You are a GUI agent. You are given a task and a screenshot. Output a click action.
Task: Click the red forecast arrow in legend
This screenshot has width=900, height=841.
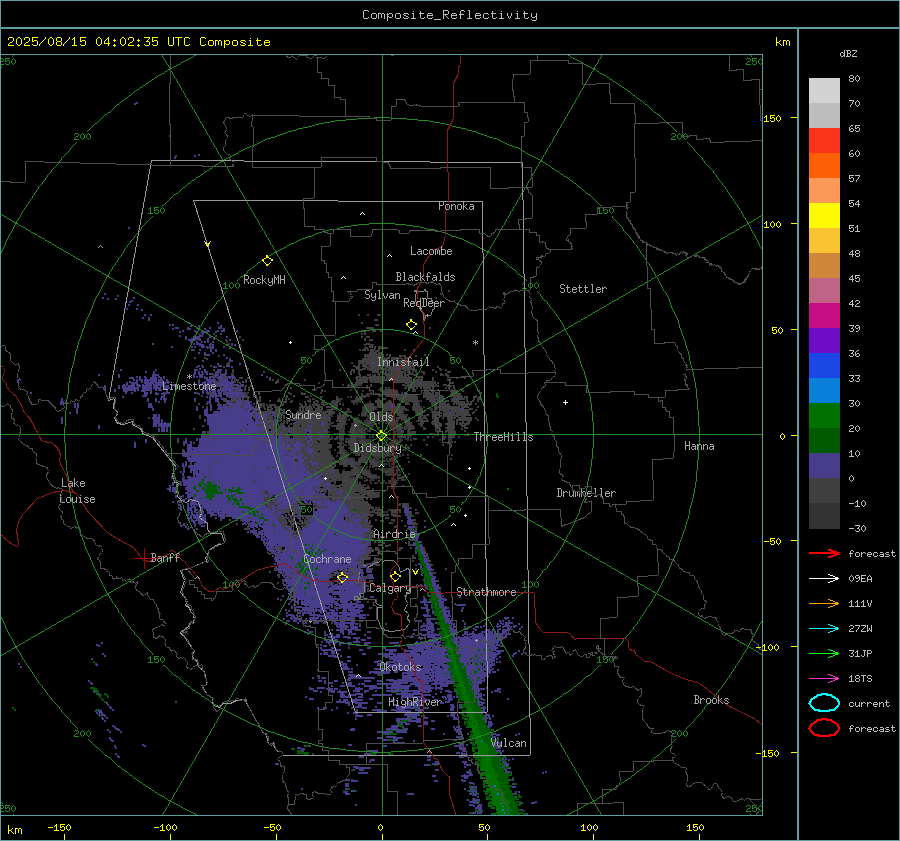(x=824, y=553)
